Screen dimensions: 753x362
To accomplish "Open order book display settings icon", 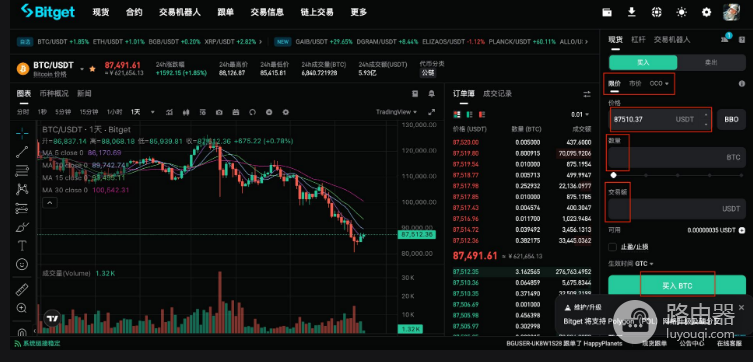I will [587, 94].
